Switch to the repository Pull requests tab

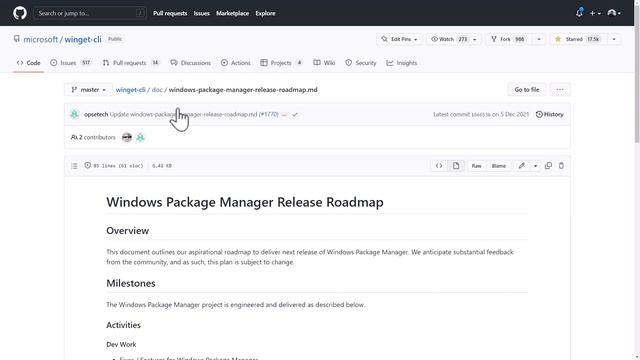[131, 63]
